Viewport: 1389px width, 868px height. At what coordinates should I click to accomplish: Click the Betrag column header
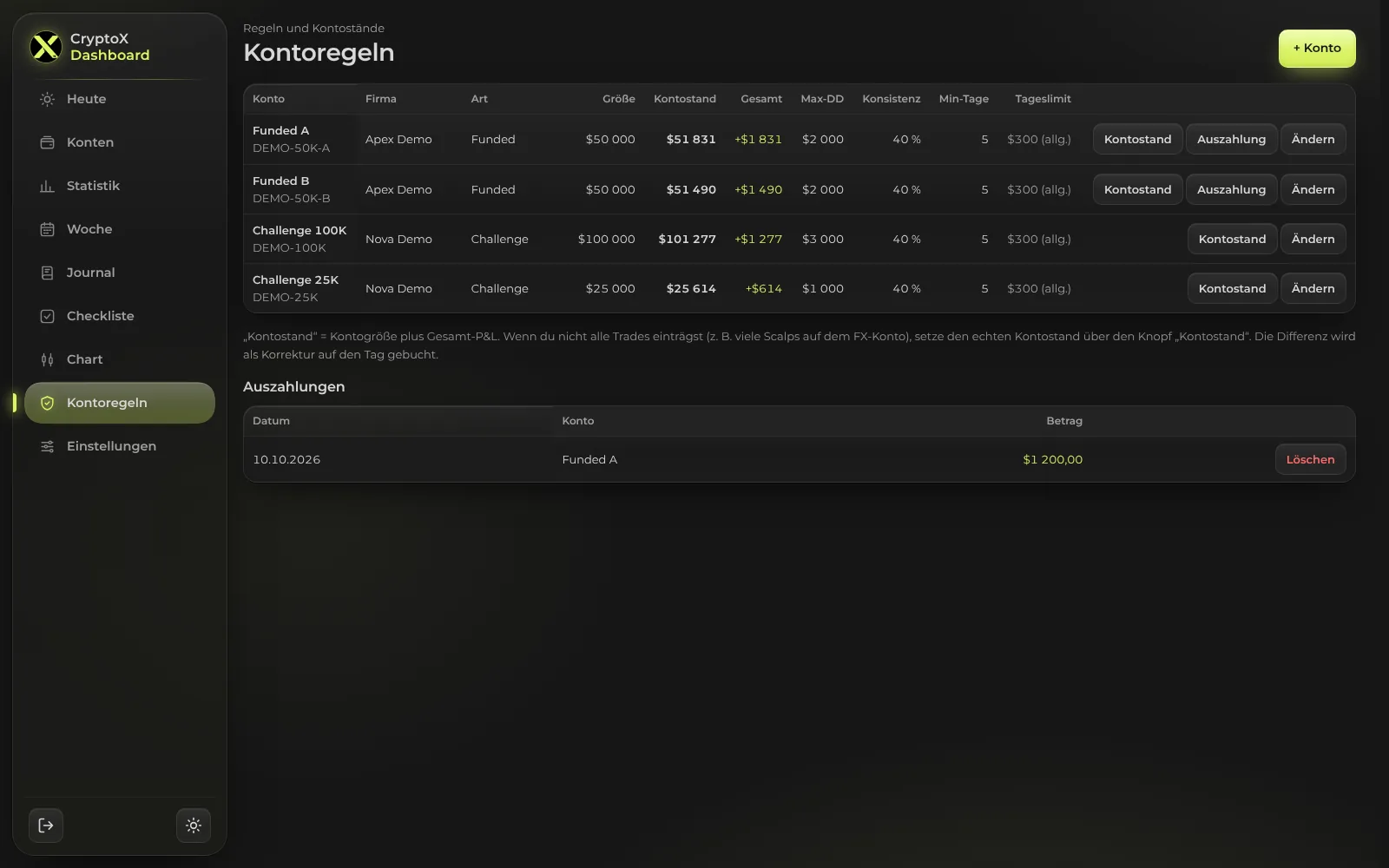(x=1064, y=421)
